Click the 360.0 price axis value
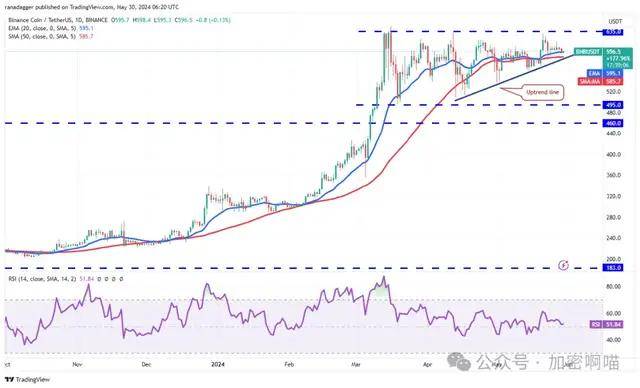Image resolution: width=640 pixels, height=388 pixels. pos(613,175)
